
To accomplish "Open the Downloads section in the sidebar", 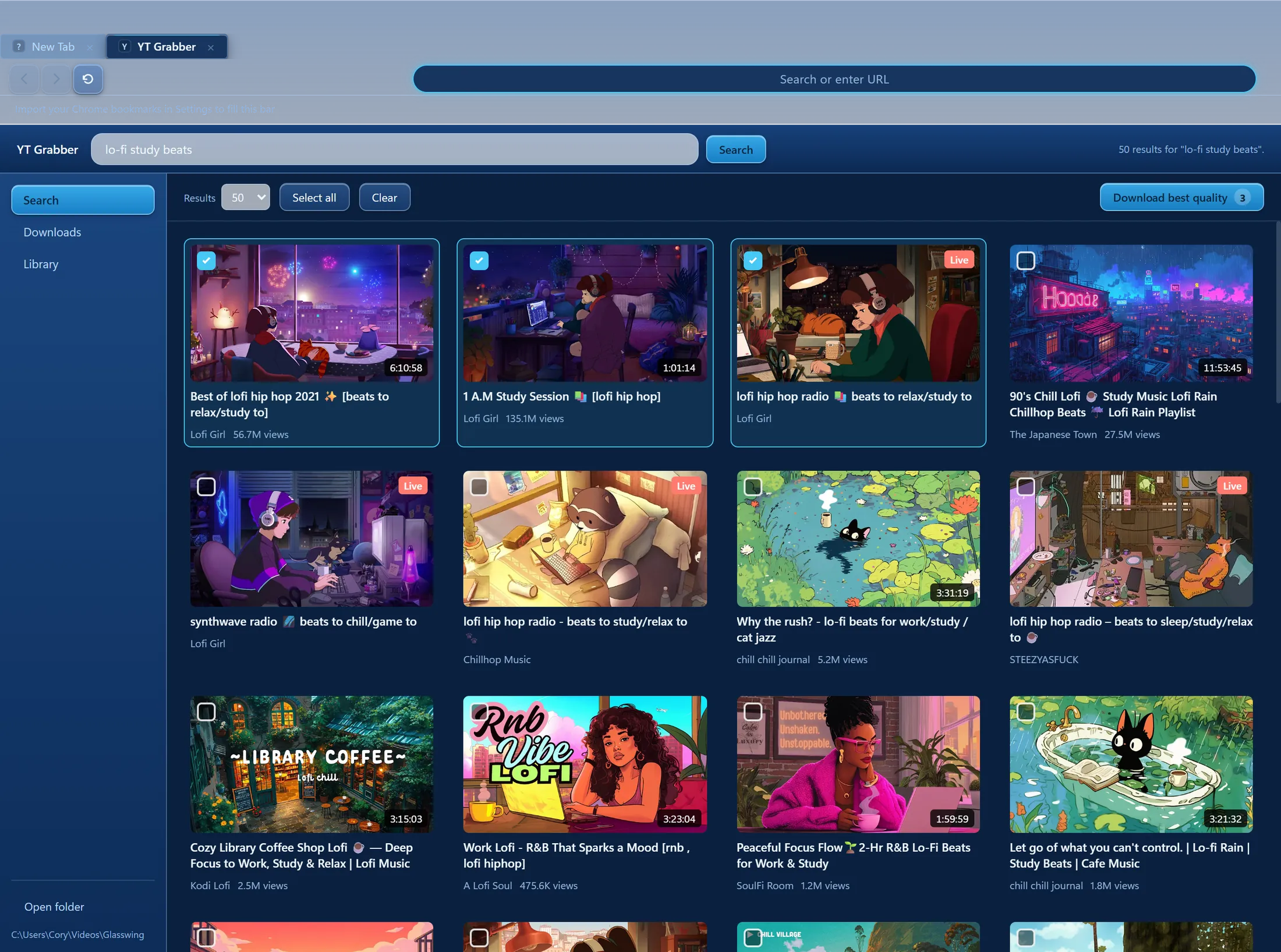I will [x=83, y=232].
